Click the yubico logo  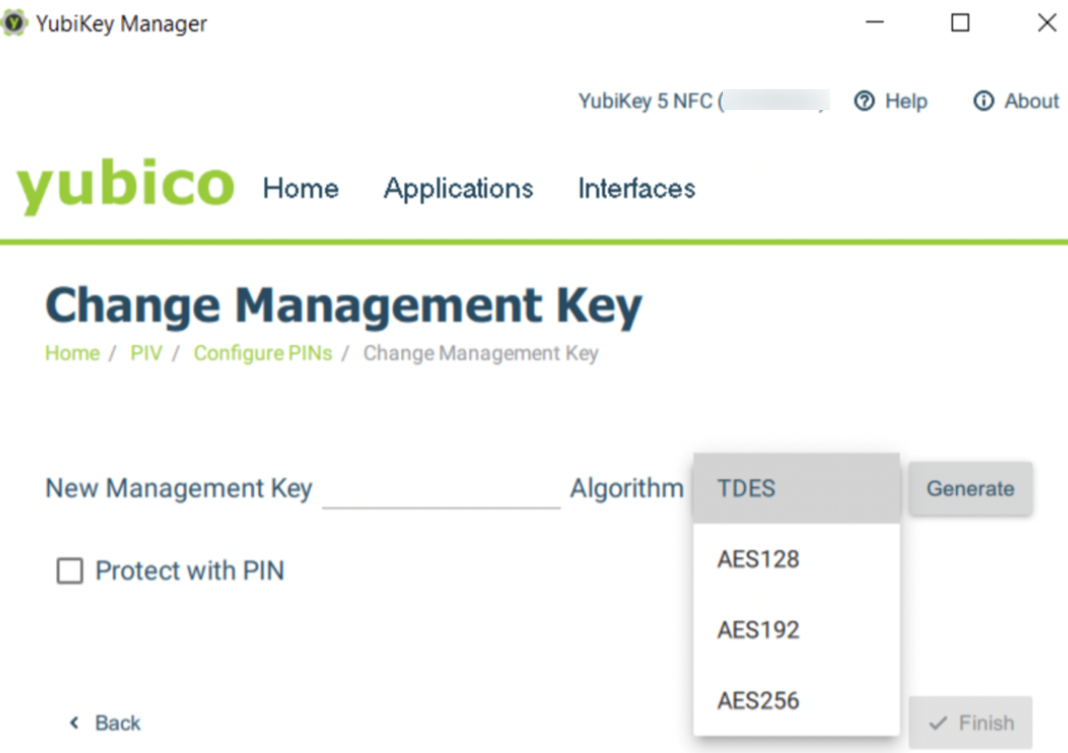coord(124,188)
